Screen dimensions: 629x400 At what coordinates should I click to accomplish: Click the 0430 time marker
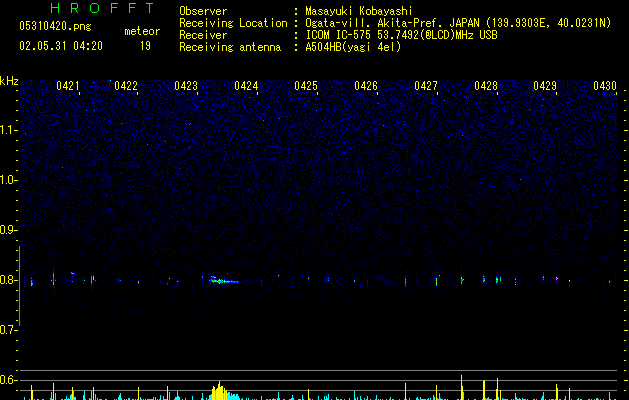605,86
